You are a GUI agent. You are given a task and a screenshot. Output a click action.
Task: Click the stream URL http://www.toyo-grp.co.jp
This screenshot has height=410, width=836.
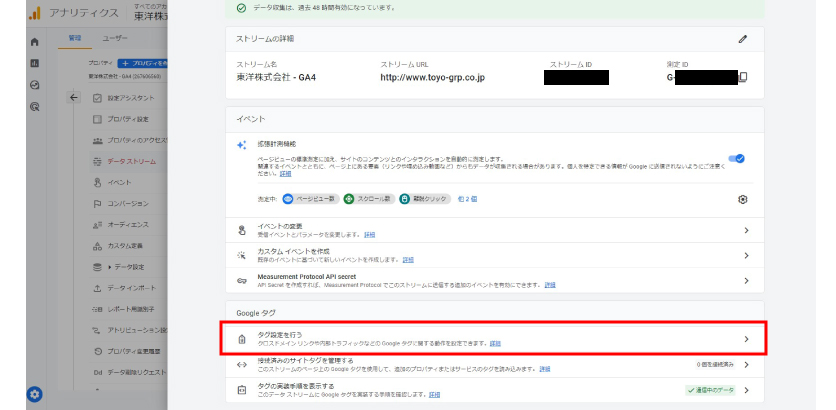(432, 77)
